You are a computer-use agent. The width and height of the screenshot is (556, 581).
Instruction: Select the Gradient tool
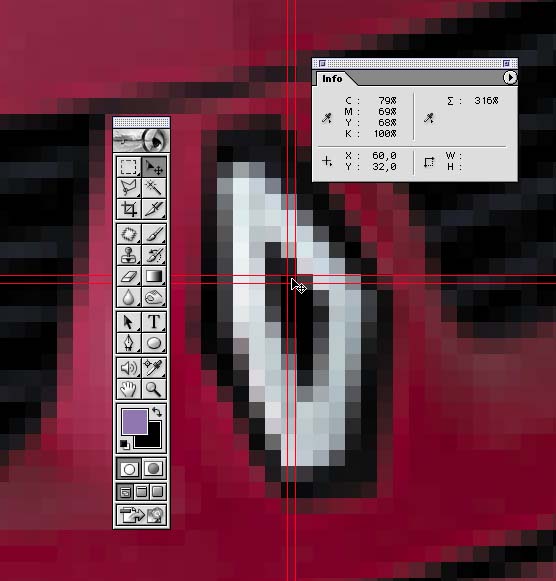point(154,276)
